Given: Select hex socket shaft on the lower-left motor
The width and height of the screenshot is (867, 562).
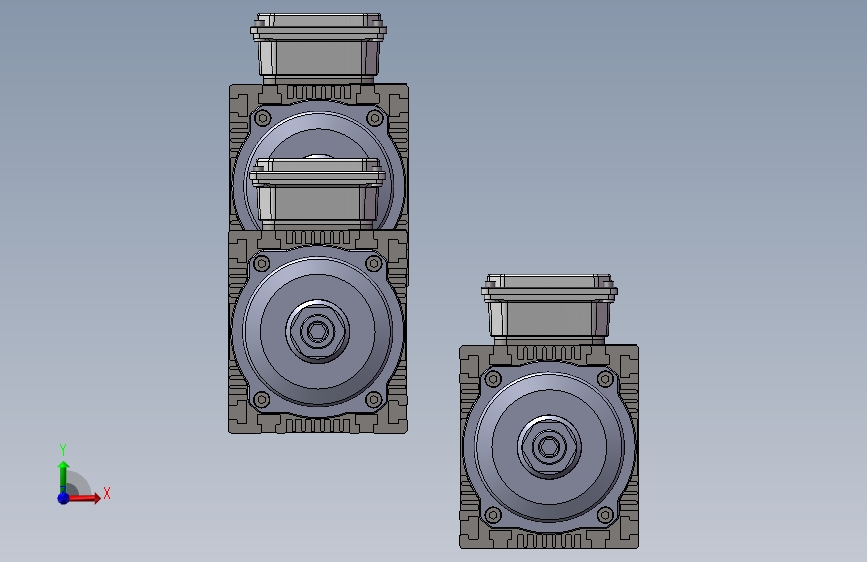Looking at the screenshot, I should (x=317, y=331).
